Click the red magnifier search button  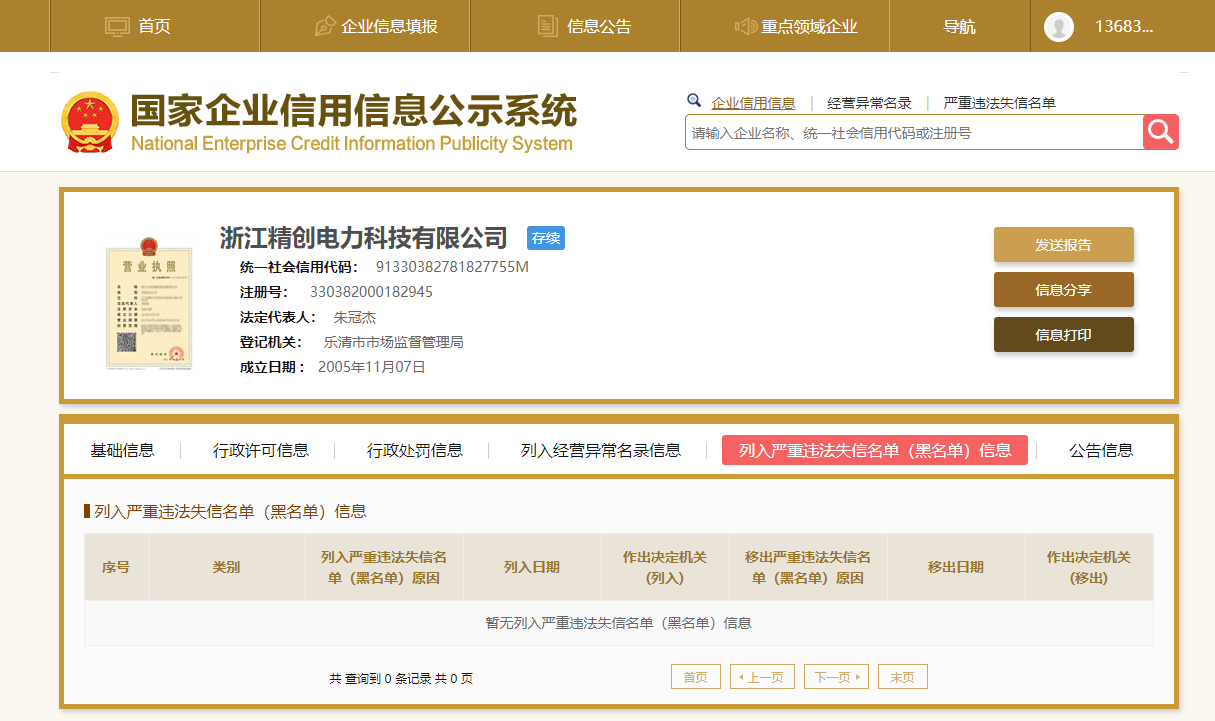(1161, 132)
